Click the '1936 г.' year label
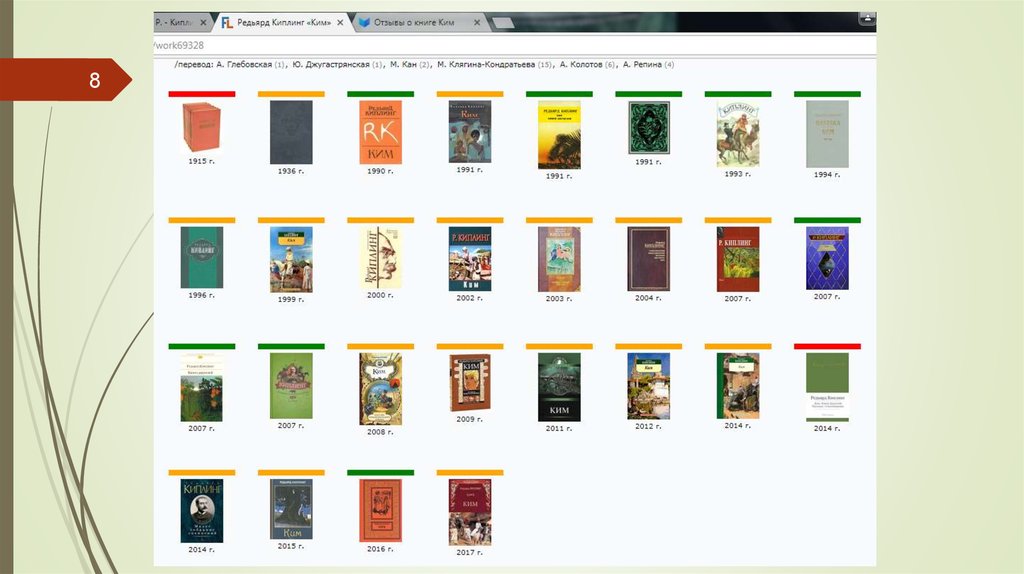Image resolution: width=1024 pixels, height=574 pixels. pyautogui.click(x=291, y=171)
